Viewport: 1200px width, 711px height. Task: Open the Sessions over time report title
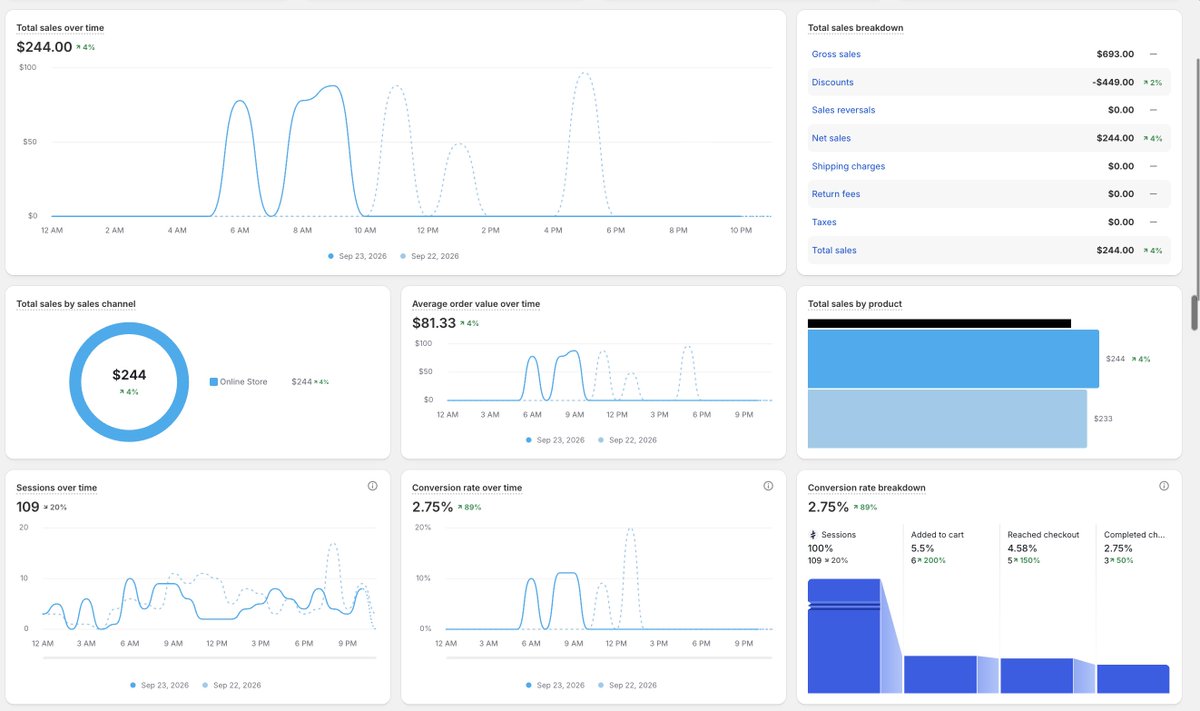57,488
